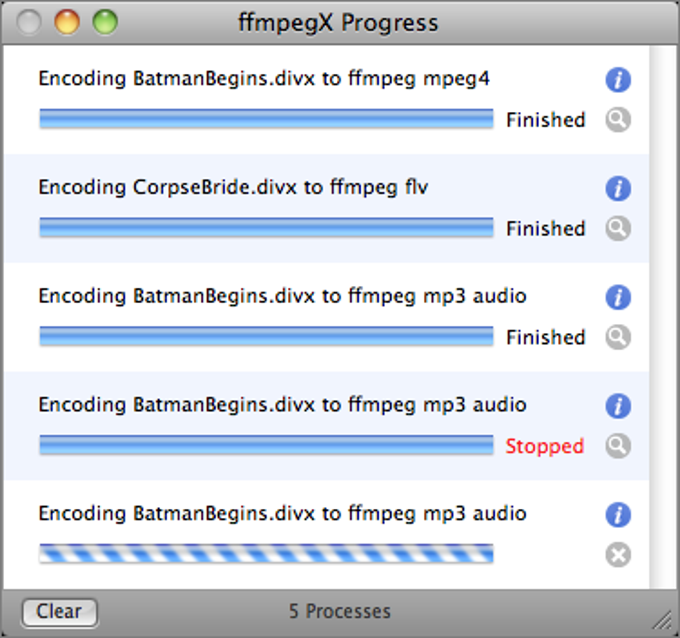Select the CorpseBride.divx to ffmpeg flv row

(233, 188)
